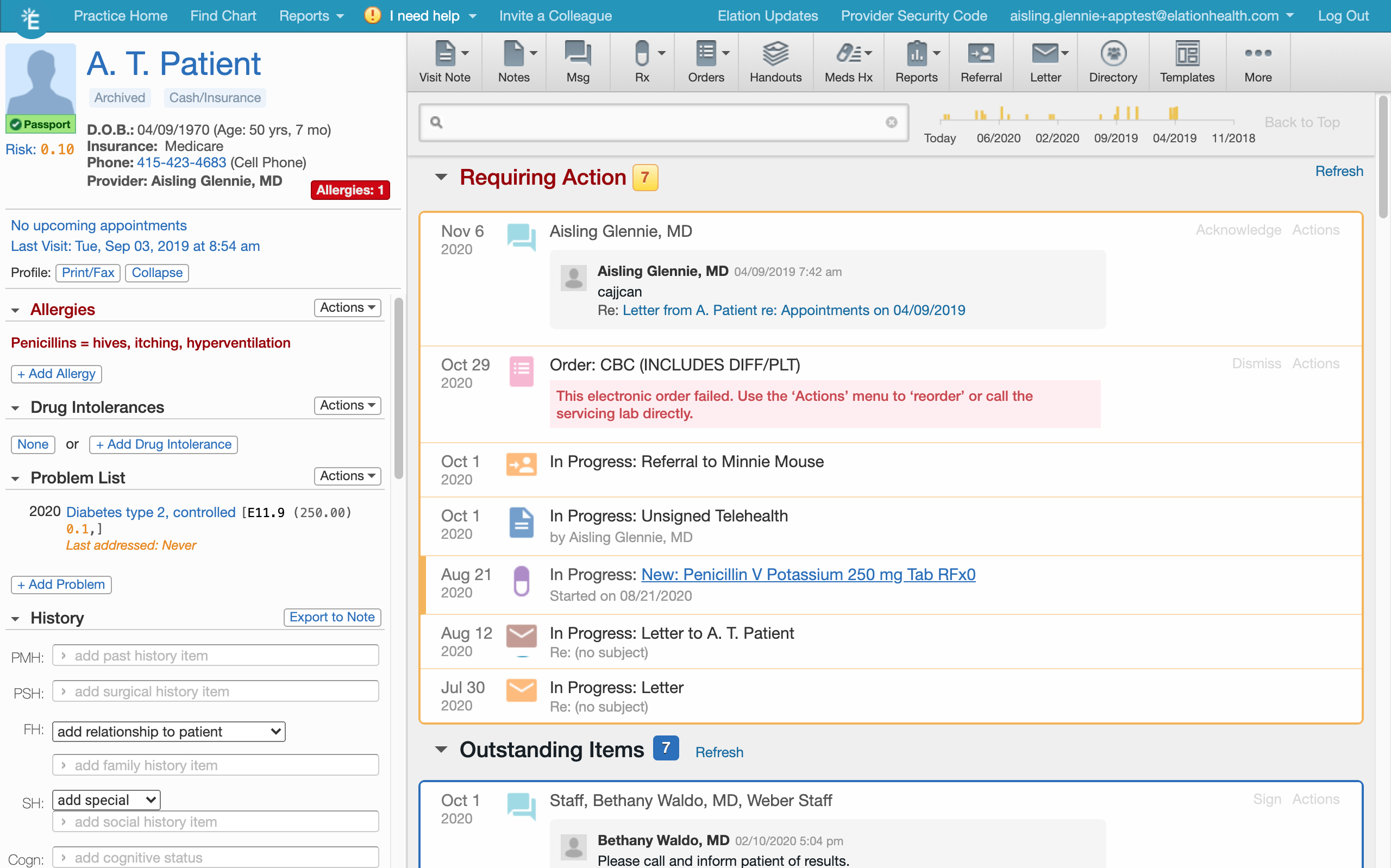Jump to Today on the chart timeline
Image resolution: width=1391 pixels, height=868 pixels.
click(940, 138)
